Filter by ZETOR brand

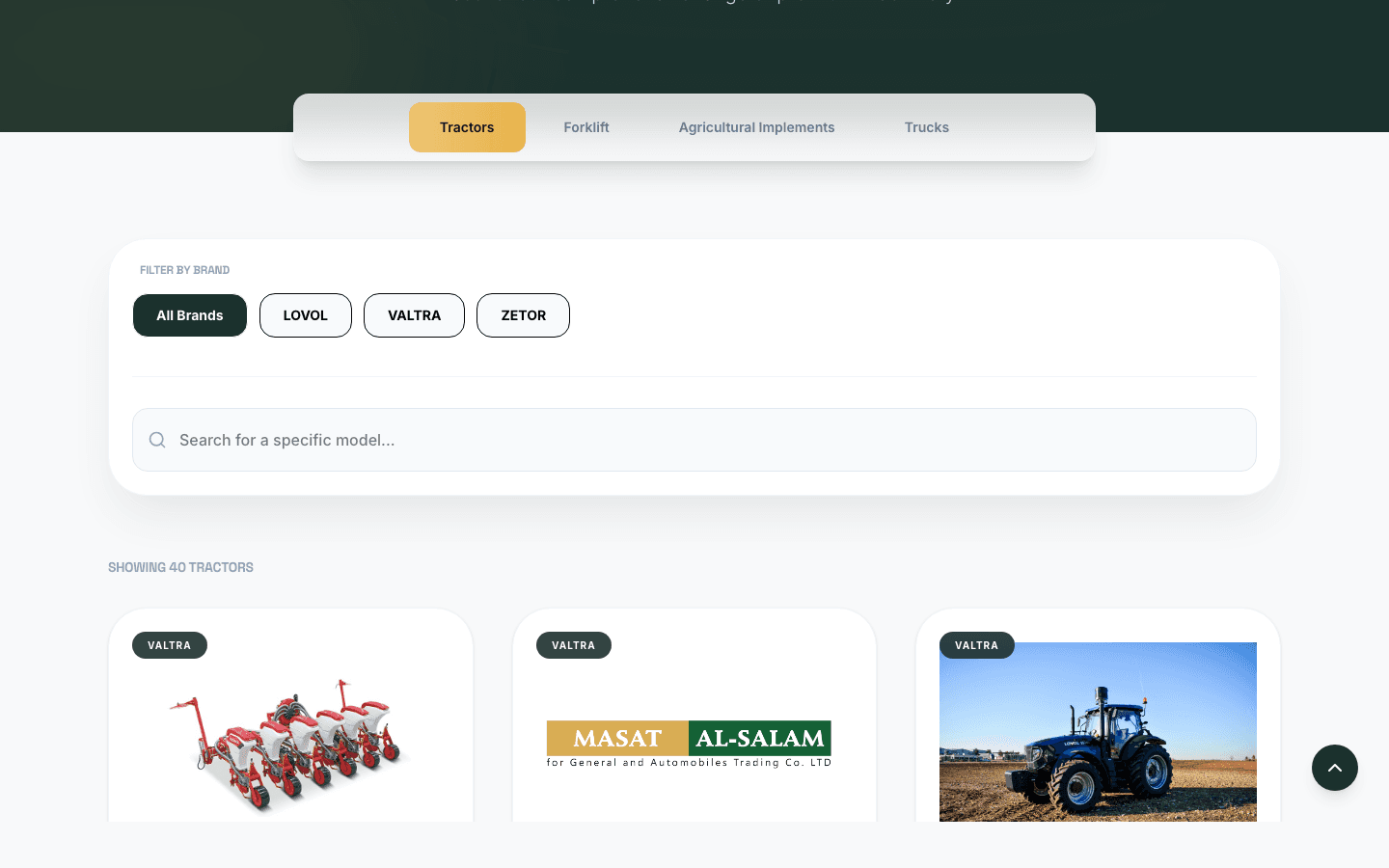click(523, 315)
